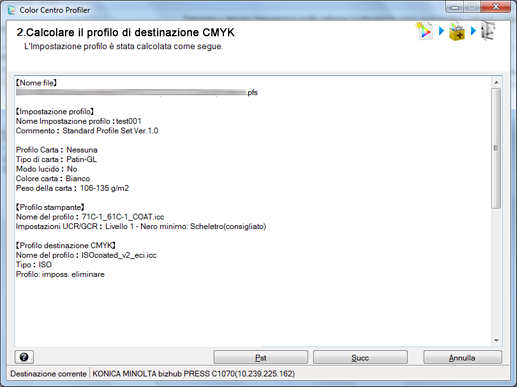Click the line 'Nome Impostazione profilo : test001'

(79, 121)
